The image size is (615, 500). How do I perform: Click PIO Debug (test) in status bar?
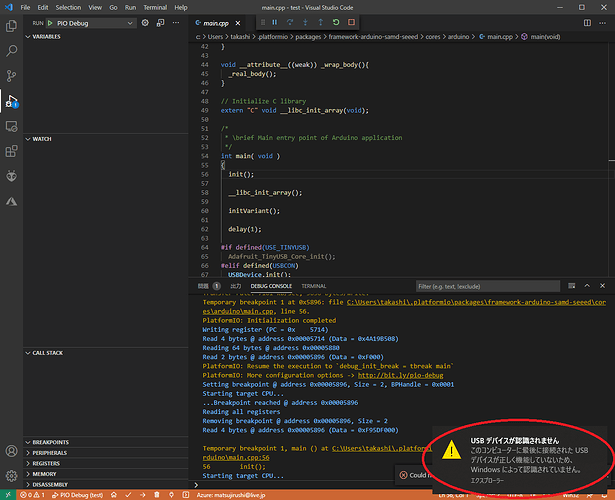(x=78, y=495)
